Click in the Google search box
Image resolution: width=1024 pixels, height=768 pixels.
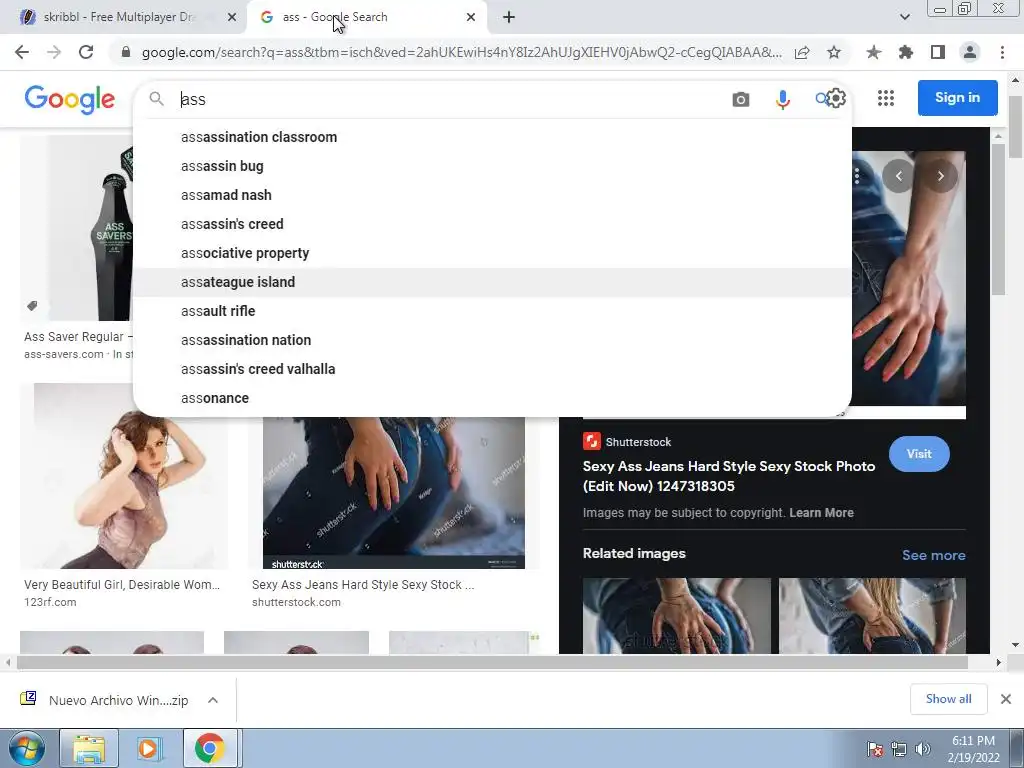pyautogui.click(x=451, y=99)
